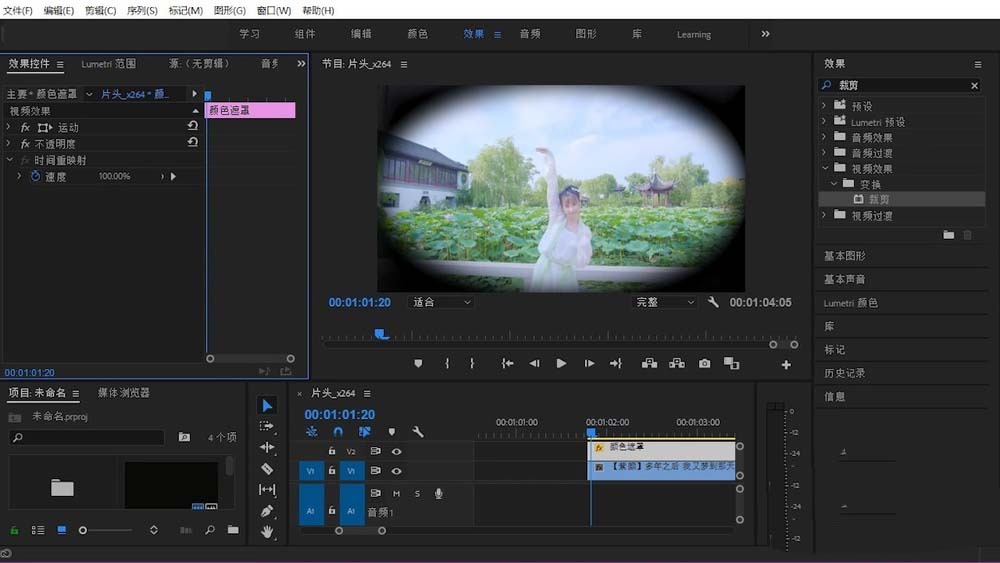Click the project thumbnail zoom slider

click(x=107, y=530)
